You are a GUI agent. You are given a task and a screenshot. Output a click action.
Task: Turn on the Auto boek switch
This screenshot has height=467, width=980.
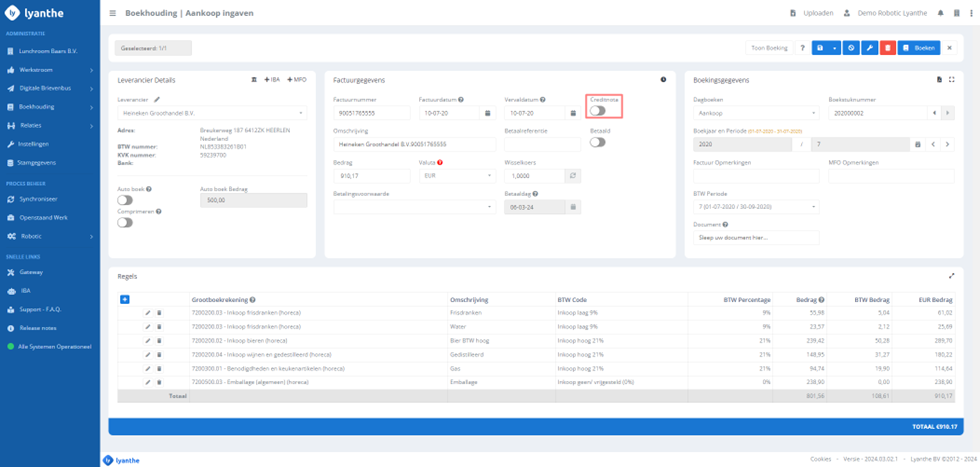(x=125, y=201)
